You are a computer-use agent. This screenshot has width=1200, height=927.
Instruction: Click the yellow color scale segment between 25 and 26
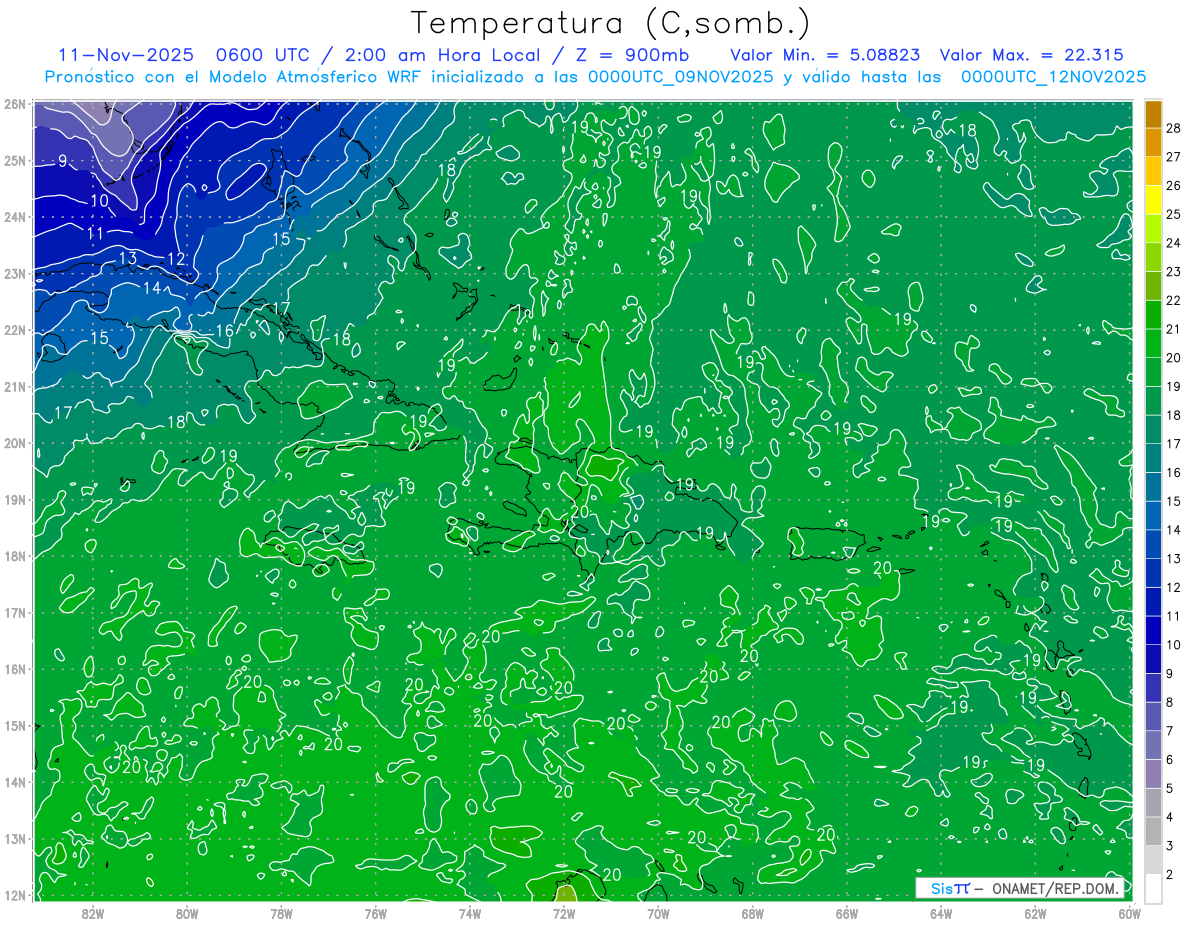click(x=1153, y=200)
